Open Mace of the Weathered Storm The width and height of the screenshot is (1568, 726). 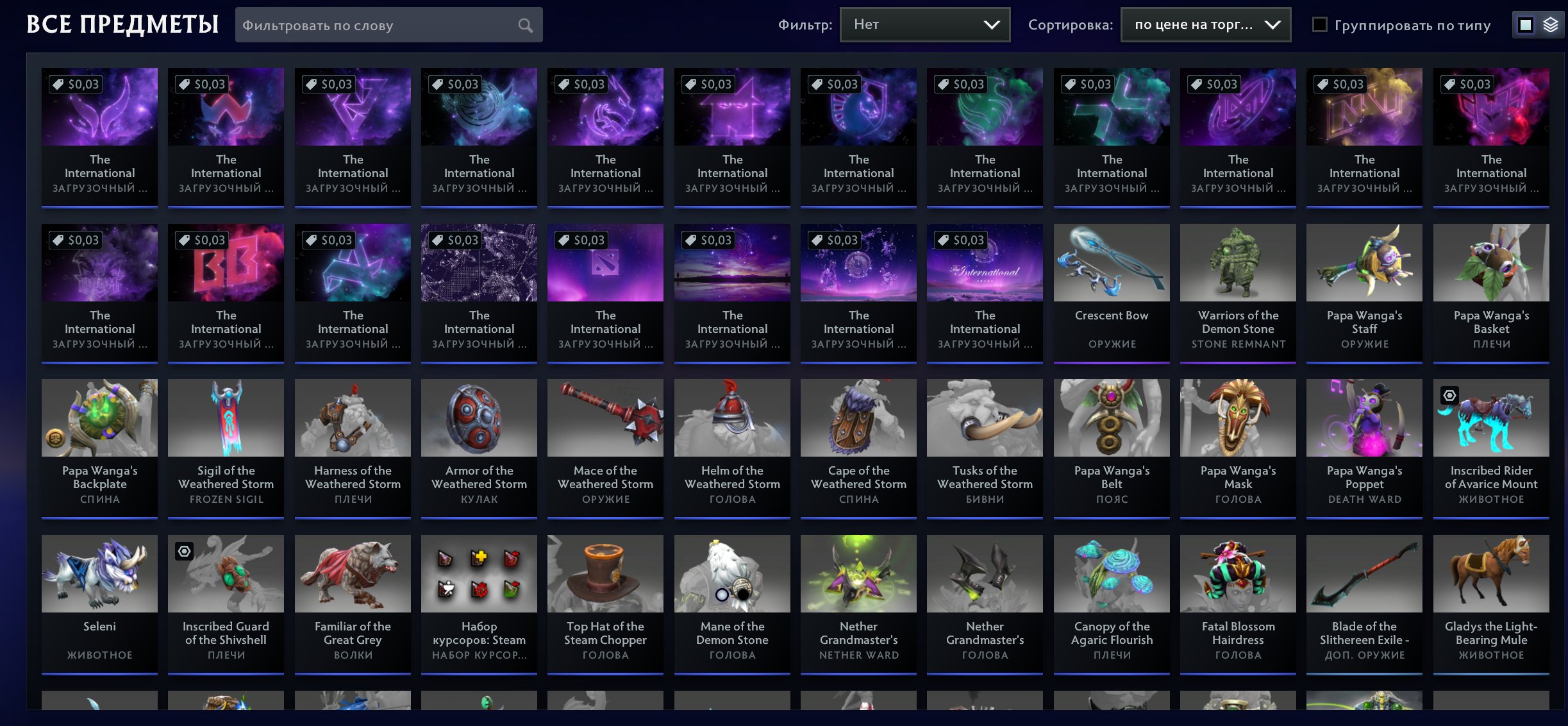[x=605, y=448]
